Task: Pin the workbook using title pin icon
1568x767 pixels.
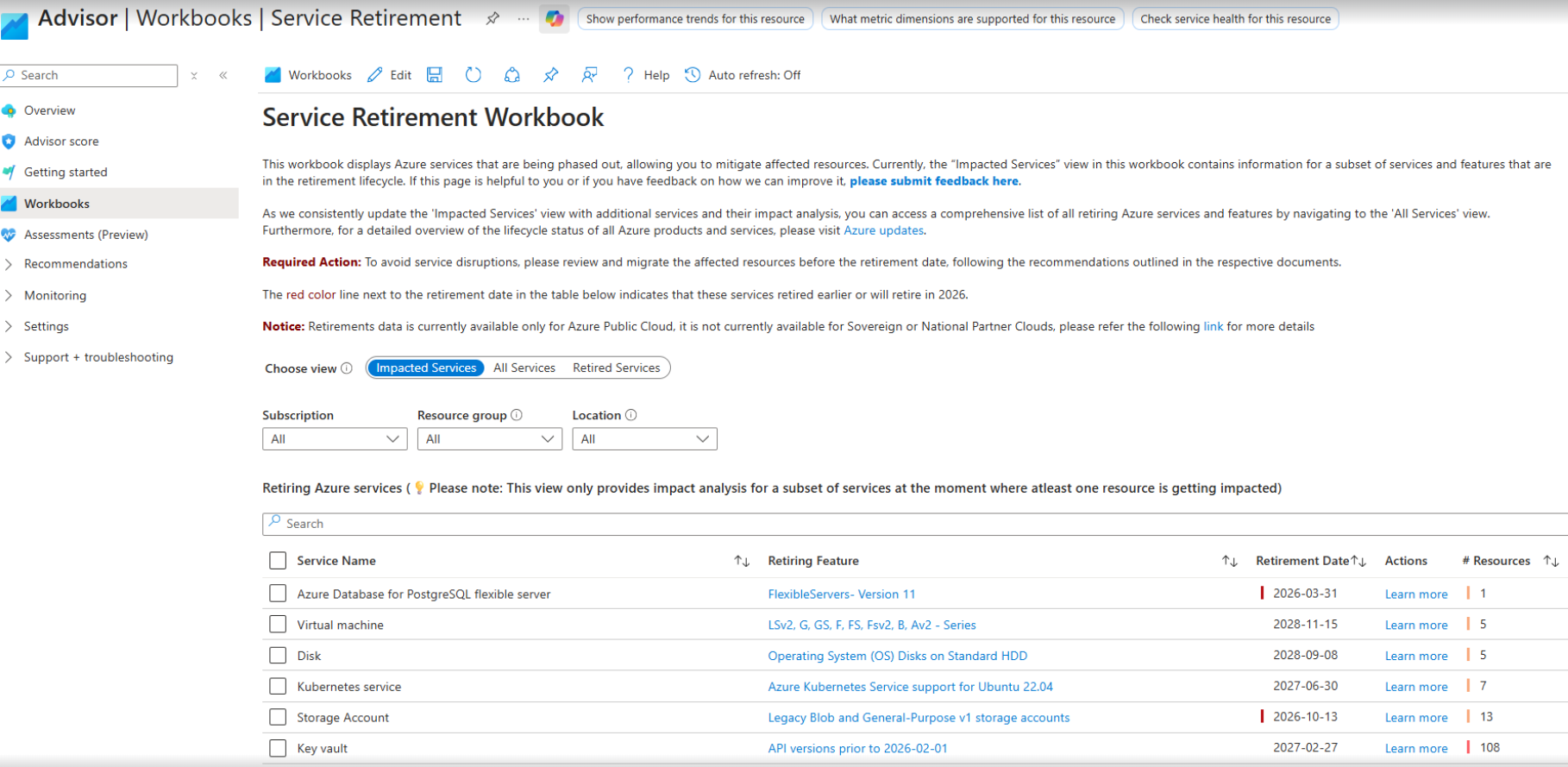Action: [x=492, y=18]
